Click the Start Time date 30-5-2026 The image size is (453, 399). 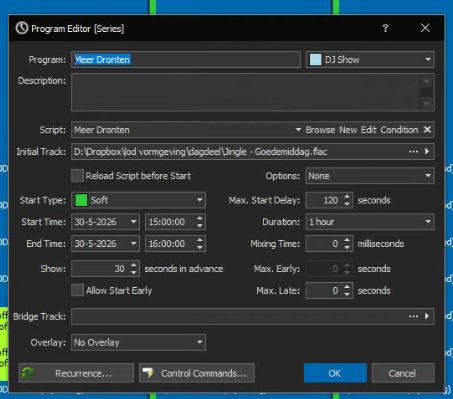(95, 222)
